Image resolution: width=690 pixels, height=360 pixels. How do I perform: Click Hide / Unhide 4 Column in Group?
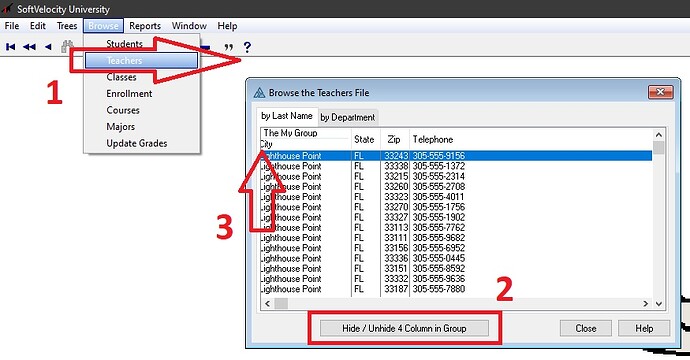(x=404, y=328)
